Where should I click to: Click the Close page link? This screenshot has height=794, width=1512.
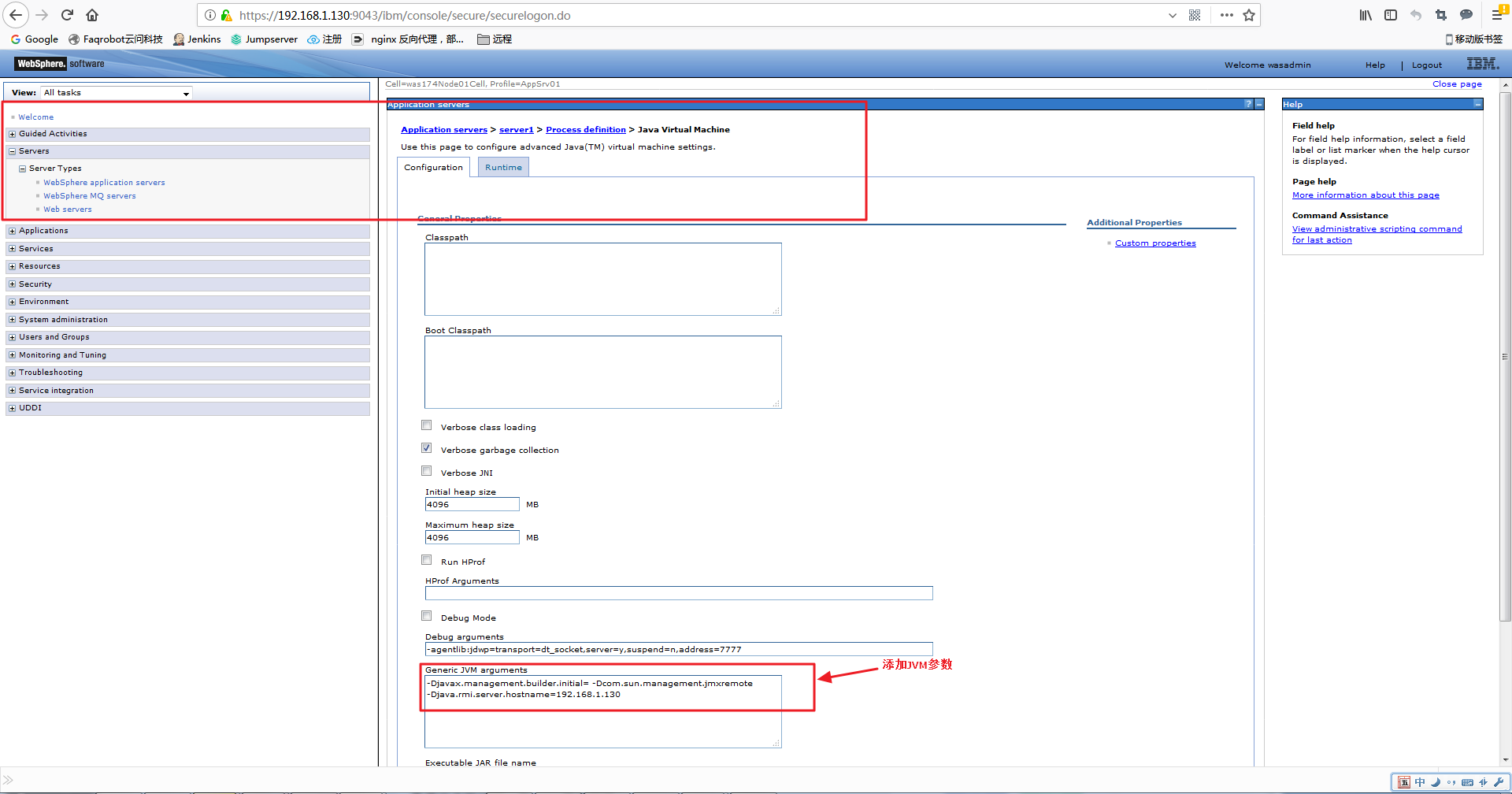(x=1457, y=84)
